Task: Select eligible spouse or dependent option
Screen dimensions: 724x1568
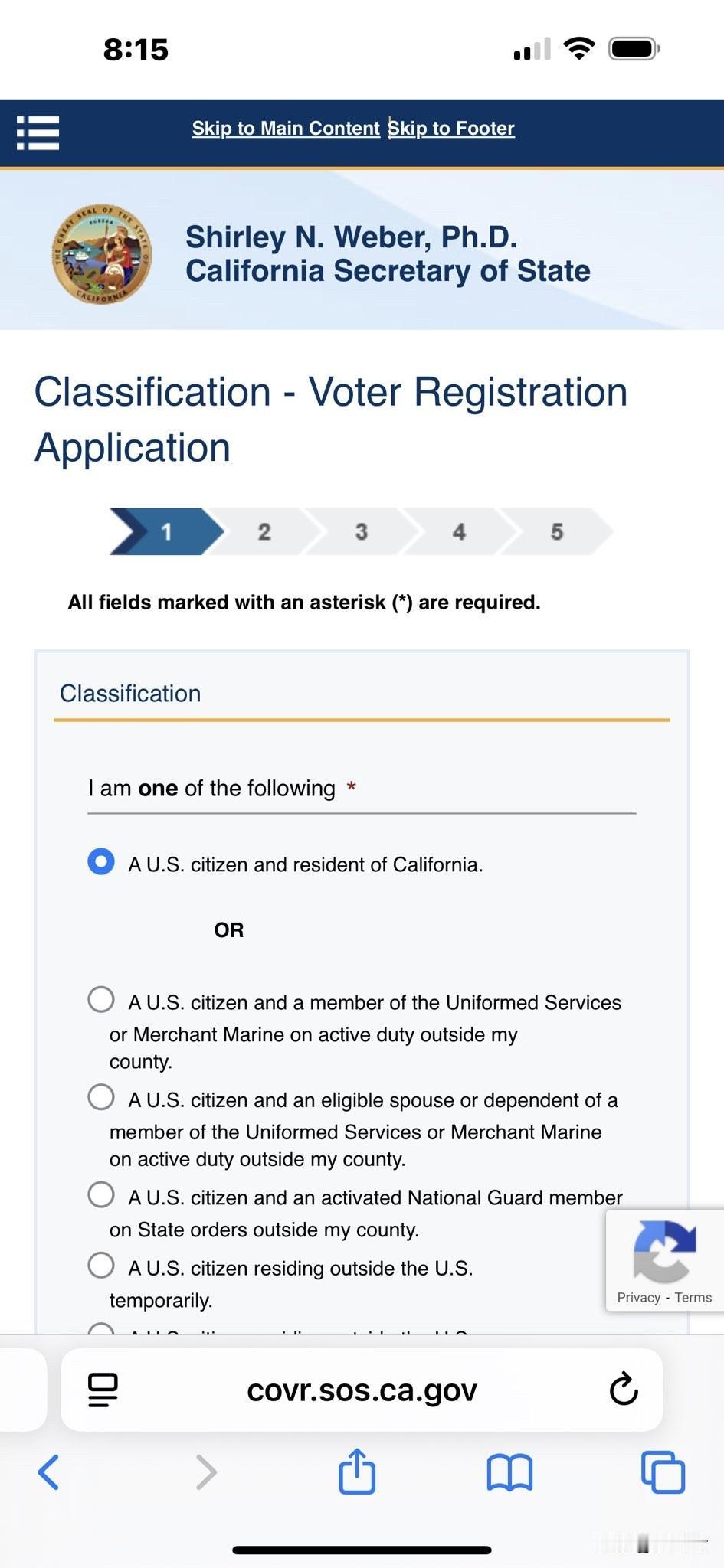Action: coord(101,1096)
